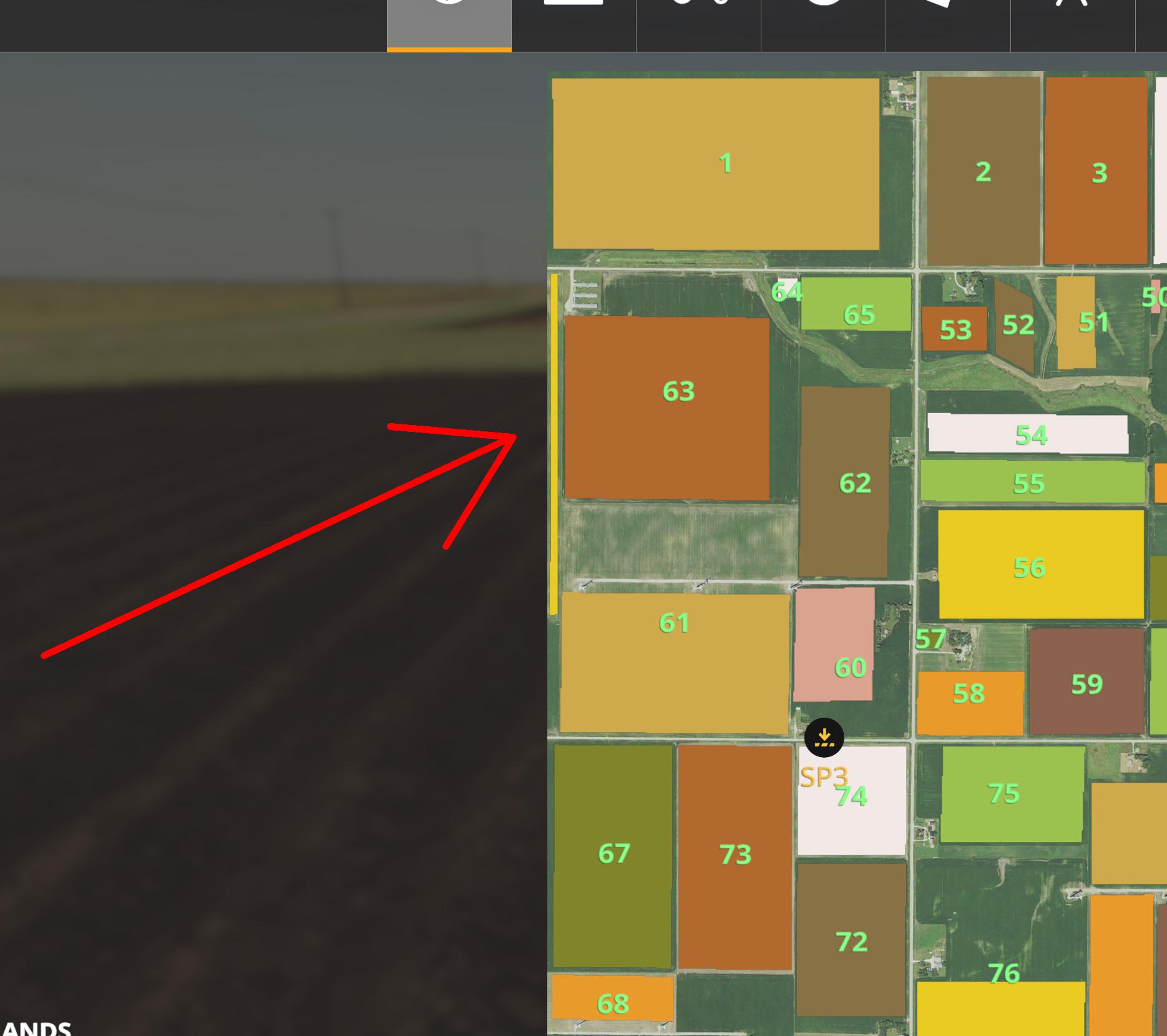The height and width of the screenshot is (1036, 1167).
Task: Click the SP3 orange text label
Action: (x=824, y=777)
